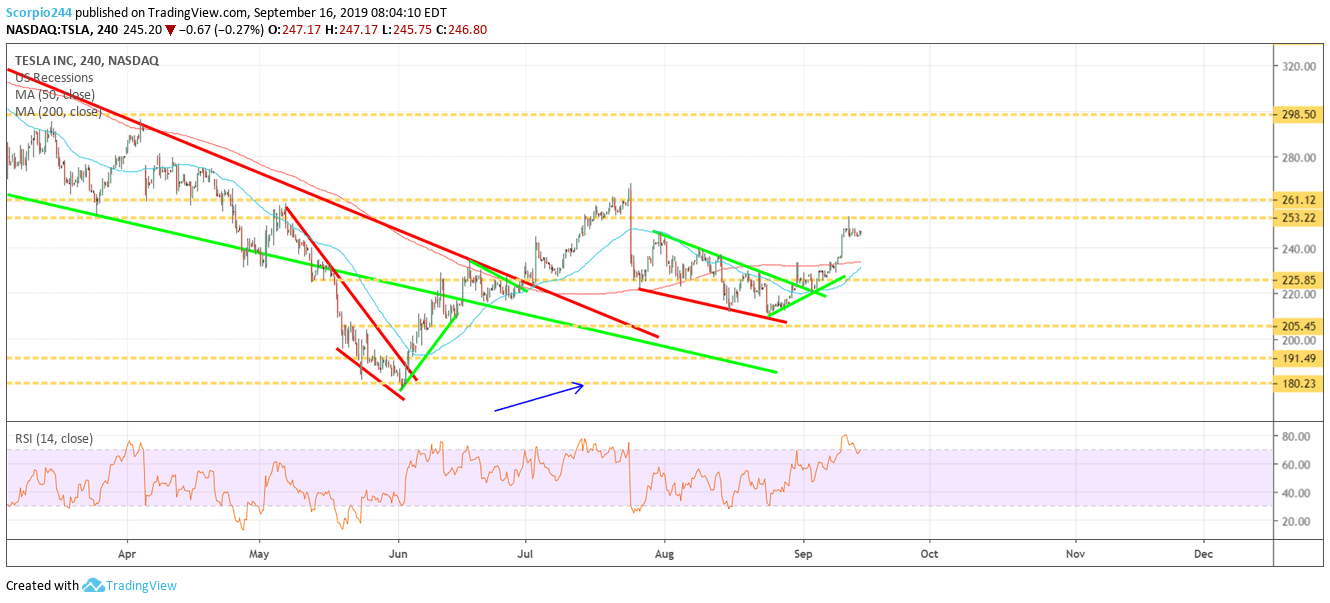The image size is (1330, 603).
Task: Click the Nov label on the time axis
Action: click(x=1075, y=553)
